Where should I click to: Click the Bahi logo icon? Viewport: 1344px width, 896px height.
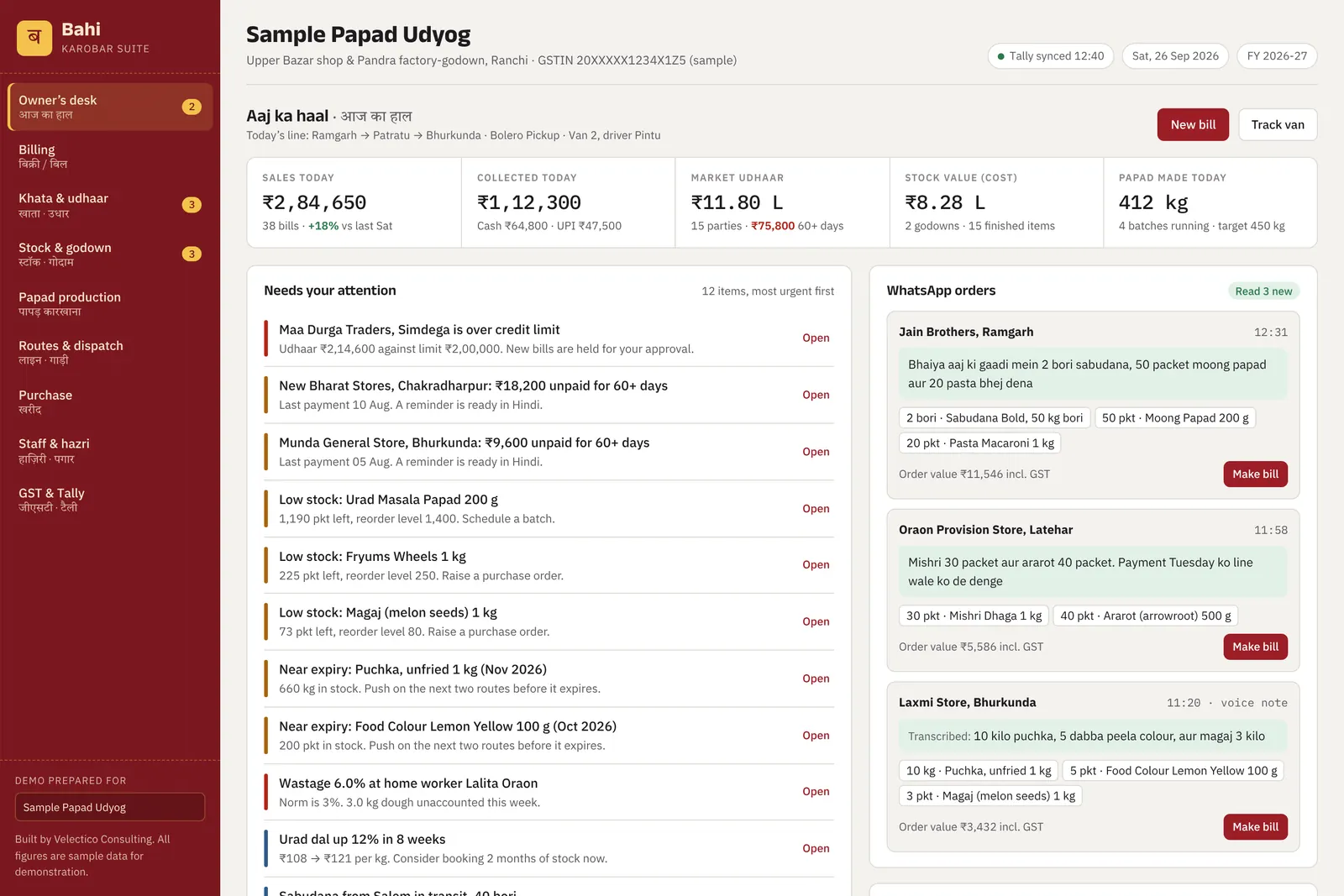[x=34, y=38]
